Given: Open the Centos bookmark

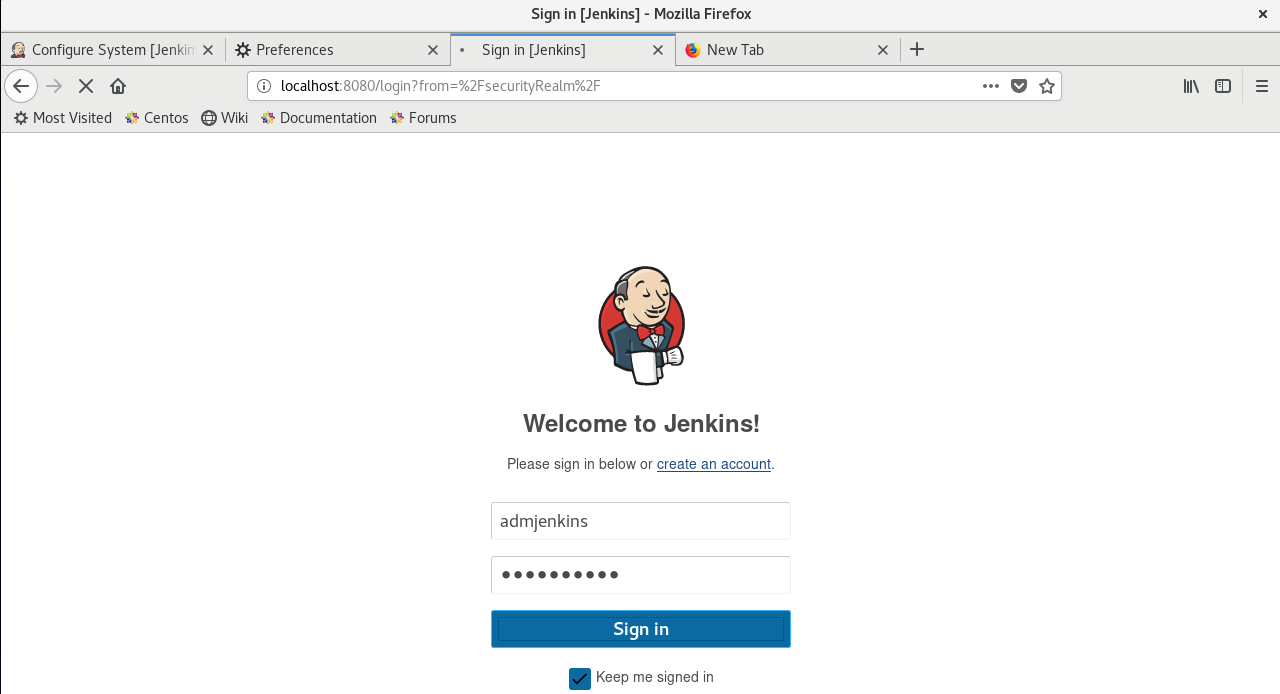Looking at the screenshot, I should click(156, 118).
